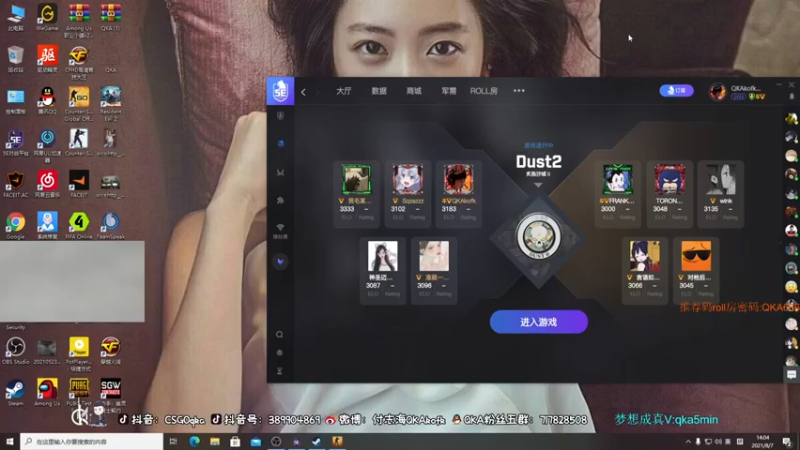This screenshot has width=800, height=450.
Task: Click the puzzle piece sidebar icon
Action: click(280, 201)
